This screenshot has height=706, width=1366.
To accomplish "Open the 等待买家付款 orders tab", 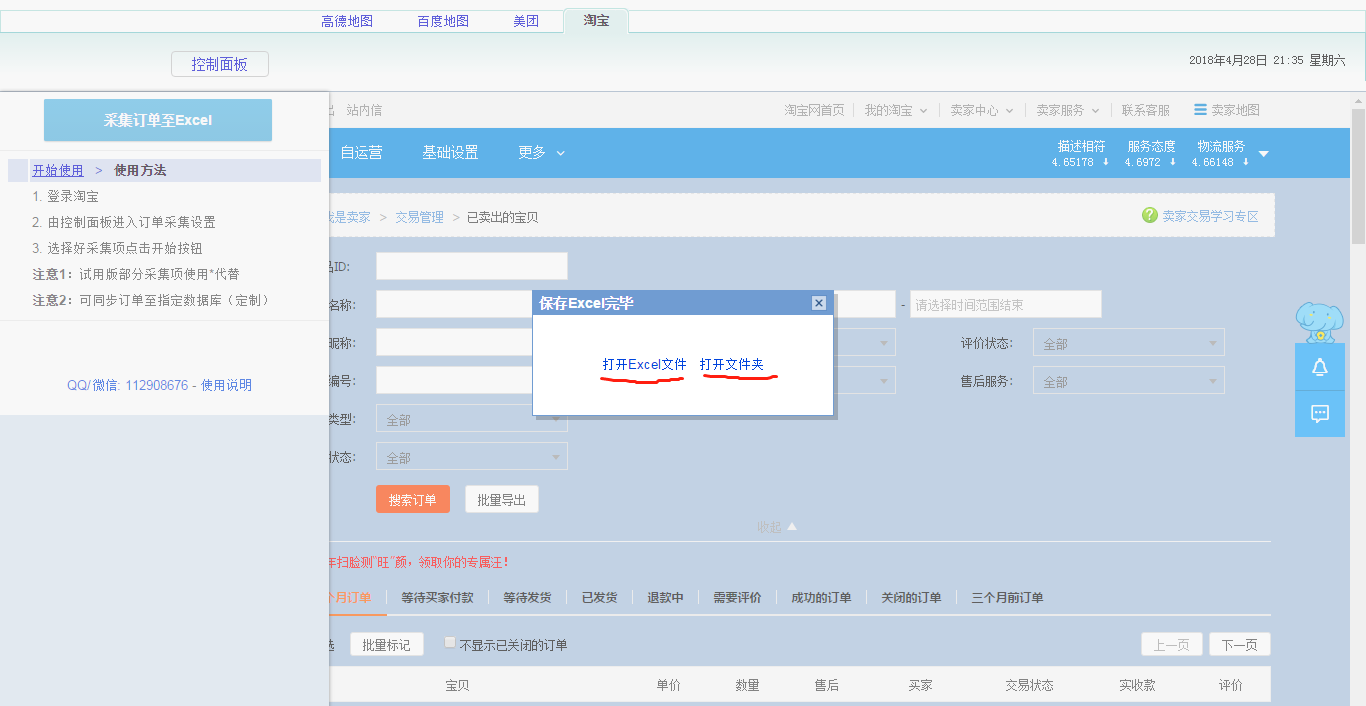I will coord(437,598).
